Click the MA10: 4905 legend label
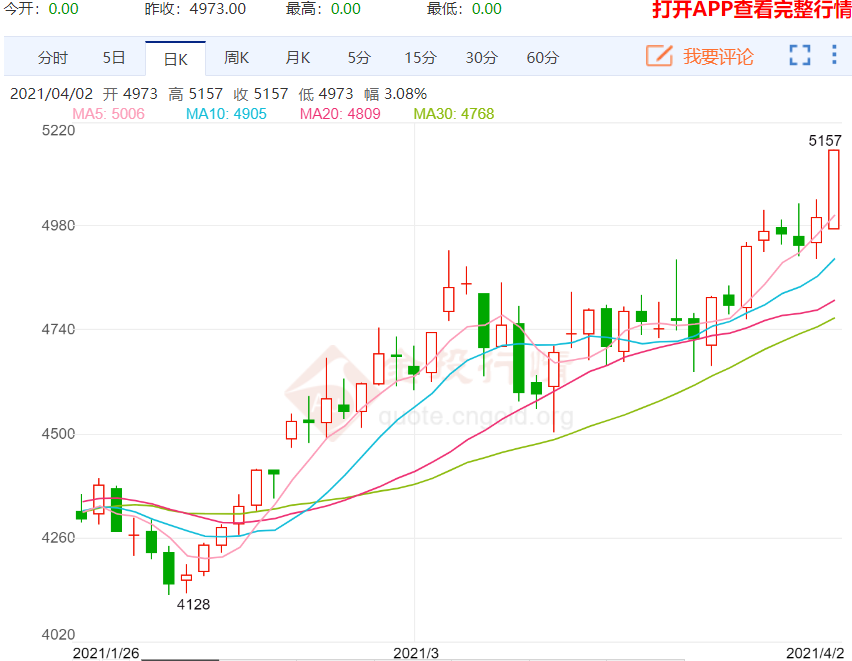The height and width of the screenshot is (661, 852). tap(226, 114)
